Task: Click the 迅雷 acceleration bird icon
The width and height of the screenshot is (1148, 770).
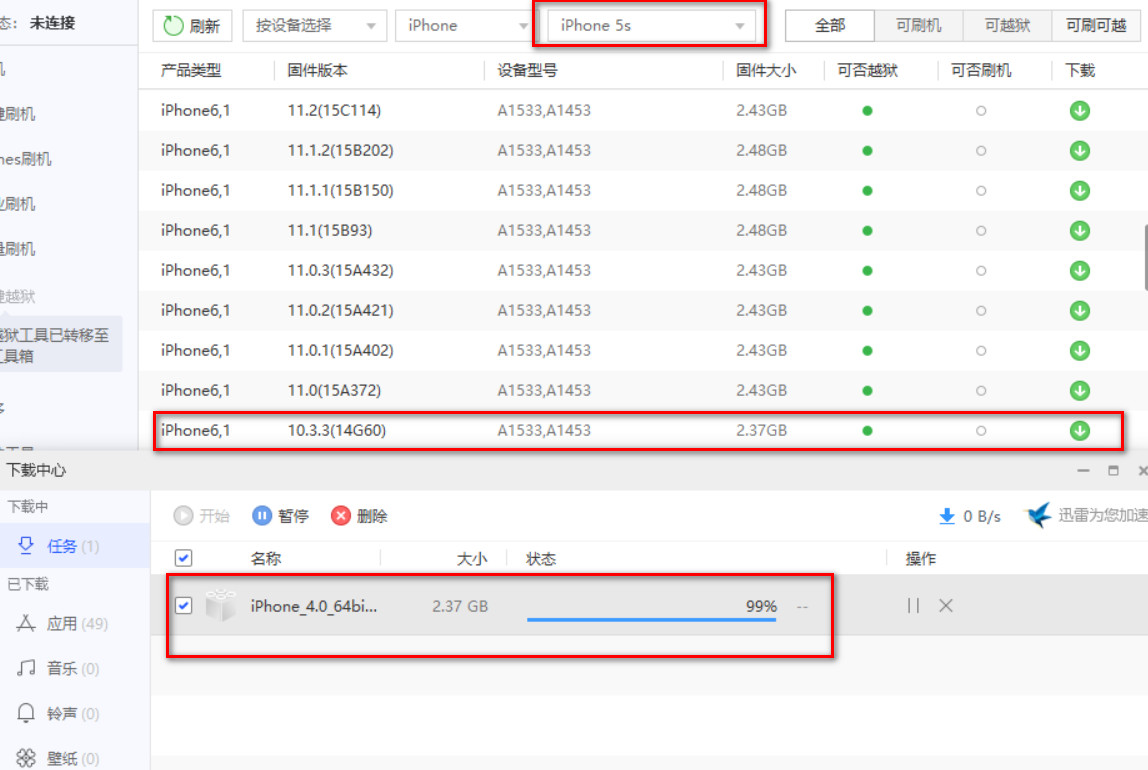Action: (1038, 515)
